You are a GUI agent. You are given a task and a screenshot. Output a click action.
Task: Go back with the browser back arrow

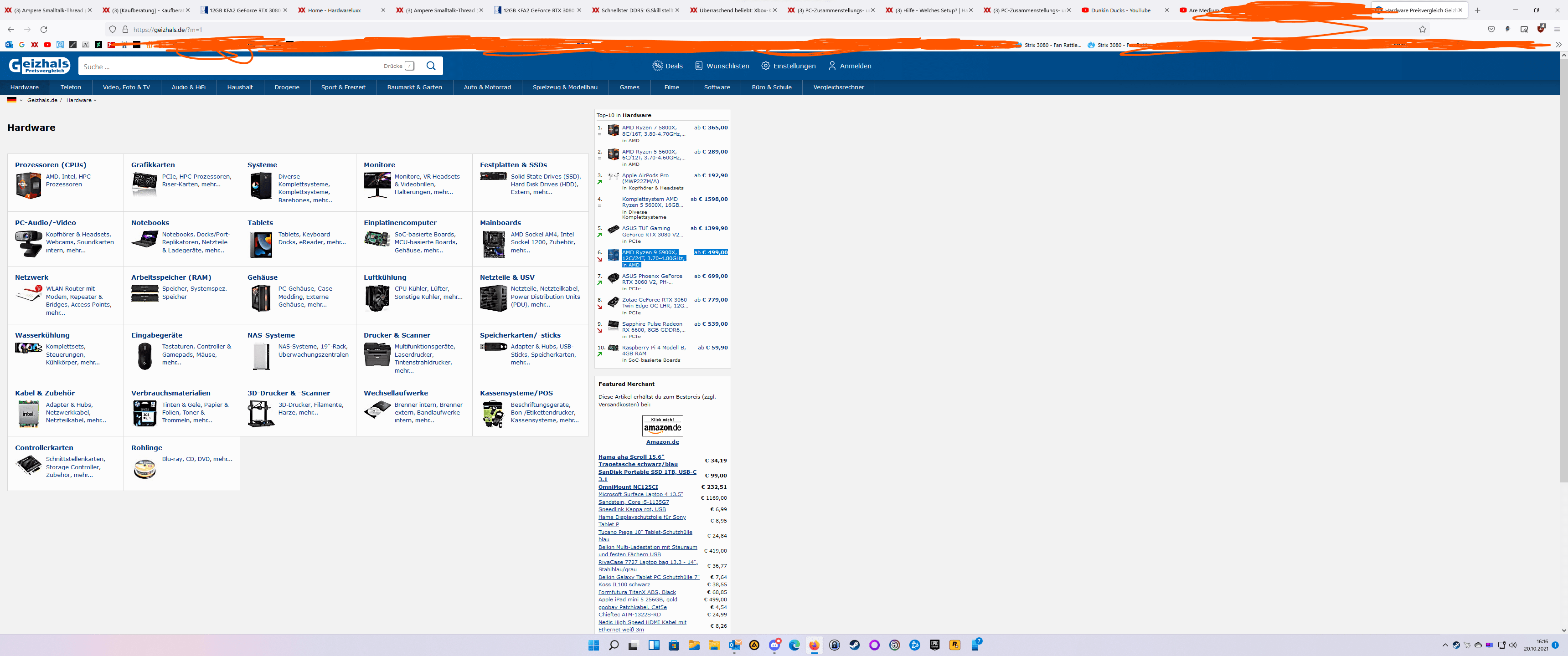coord(10,29)
